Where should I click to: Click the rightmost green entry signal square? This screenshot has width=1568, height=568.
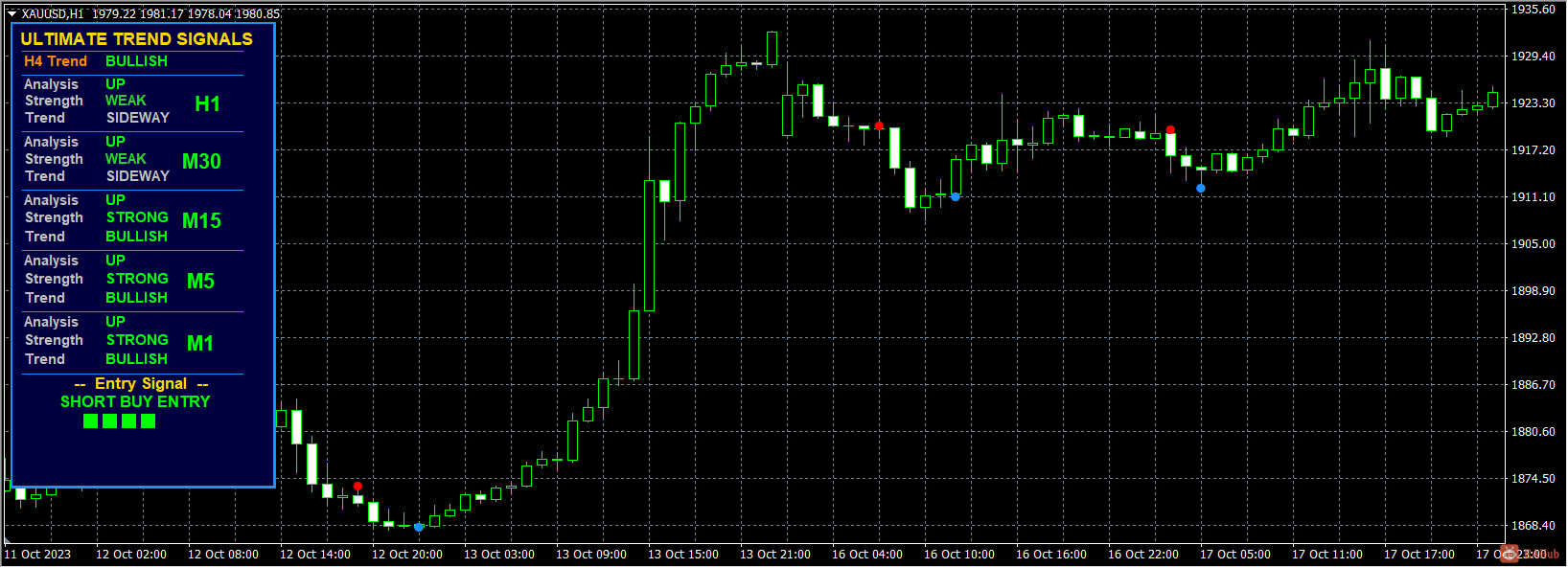pyautogui.click(x=149, y=421)
